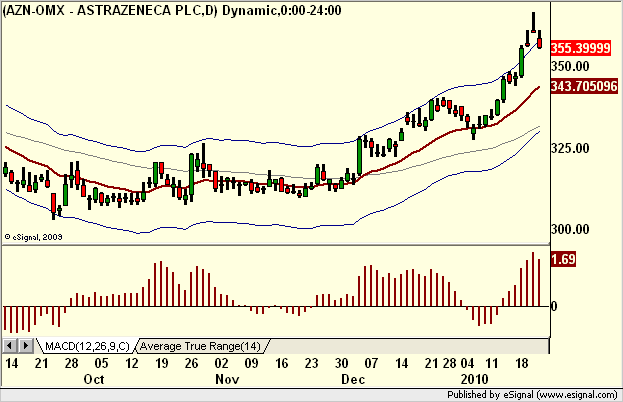Select the MACD(12,26,9,C) tab

87,346
